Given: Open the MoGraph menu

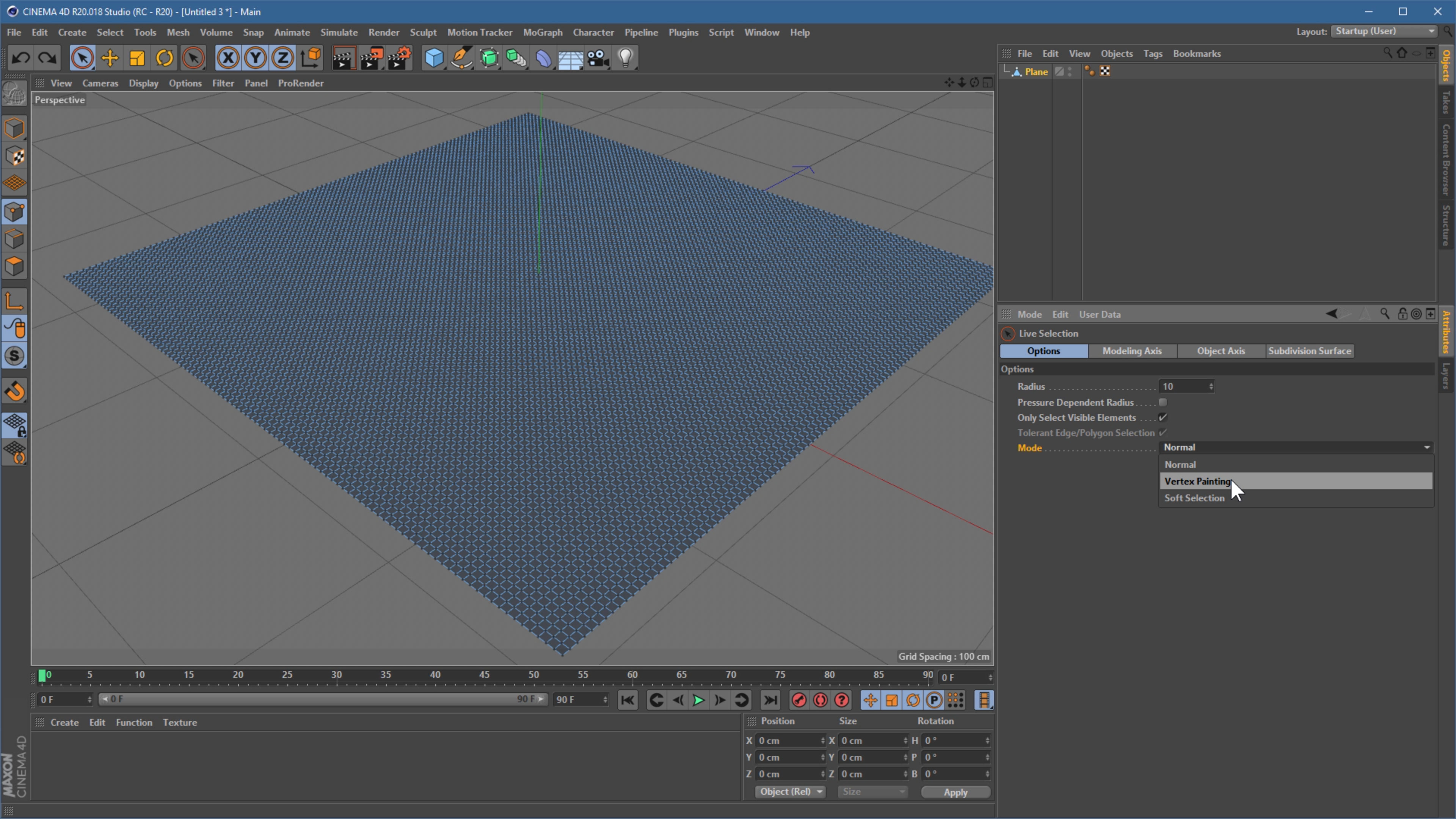Looking at the screenshot, I should (543, 32).
